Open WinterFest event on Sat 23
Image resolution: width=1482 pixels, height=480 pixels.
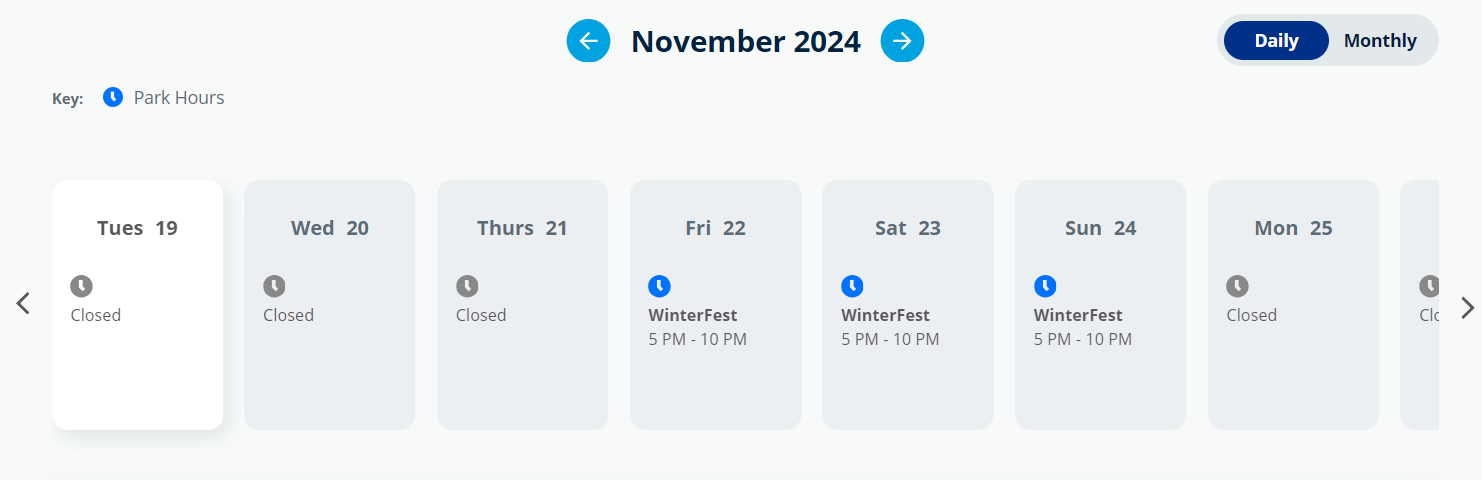pyautogui.click(x=886, y=315)
